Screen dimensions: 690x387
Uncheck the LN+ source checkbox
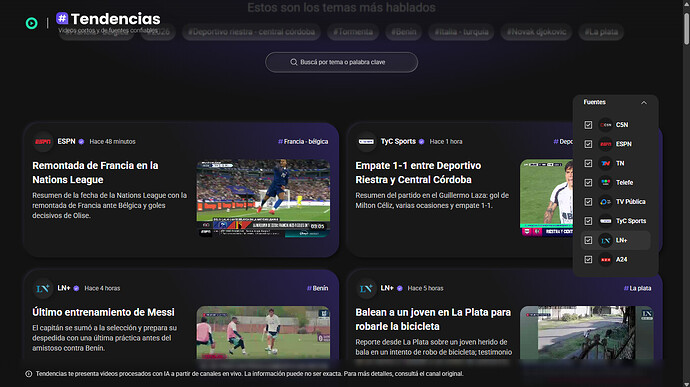pyautogui.click(x=588, y=240)
